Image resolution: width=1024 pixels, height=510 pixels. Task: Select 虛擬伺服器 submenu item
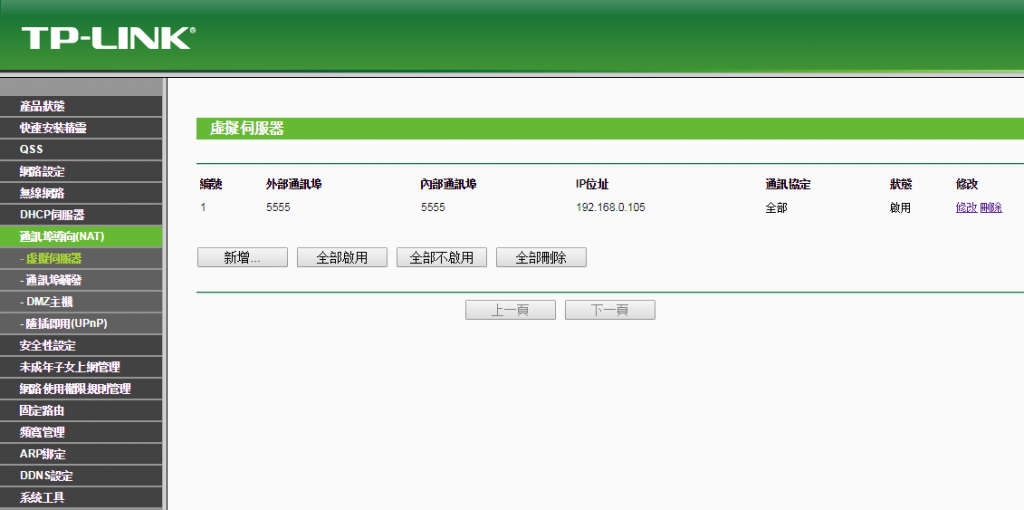click(81, 259)
